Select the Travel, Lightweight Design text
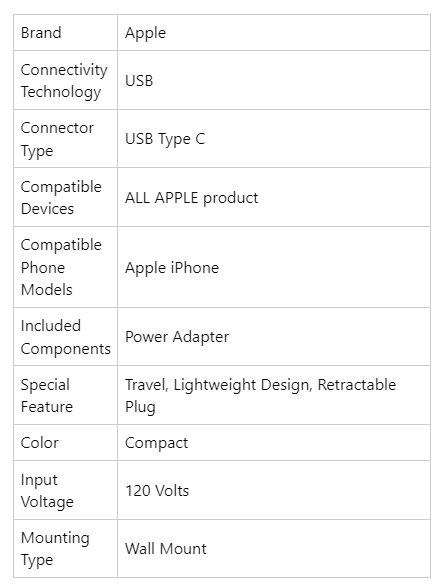 coord(219,385)
